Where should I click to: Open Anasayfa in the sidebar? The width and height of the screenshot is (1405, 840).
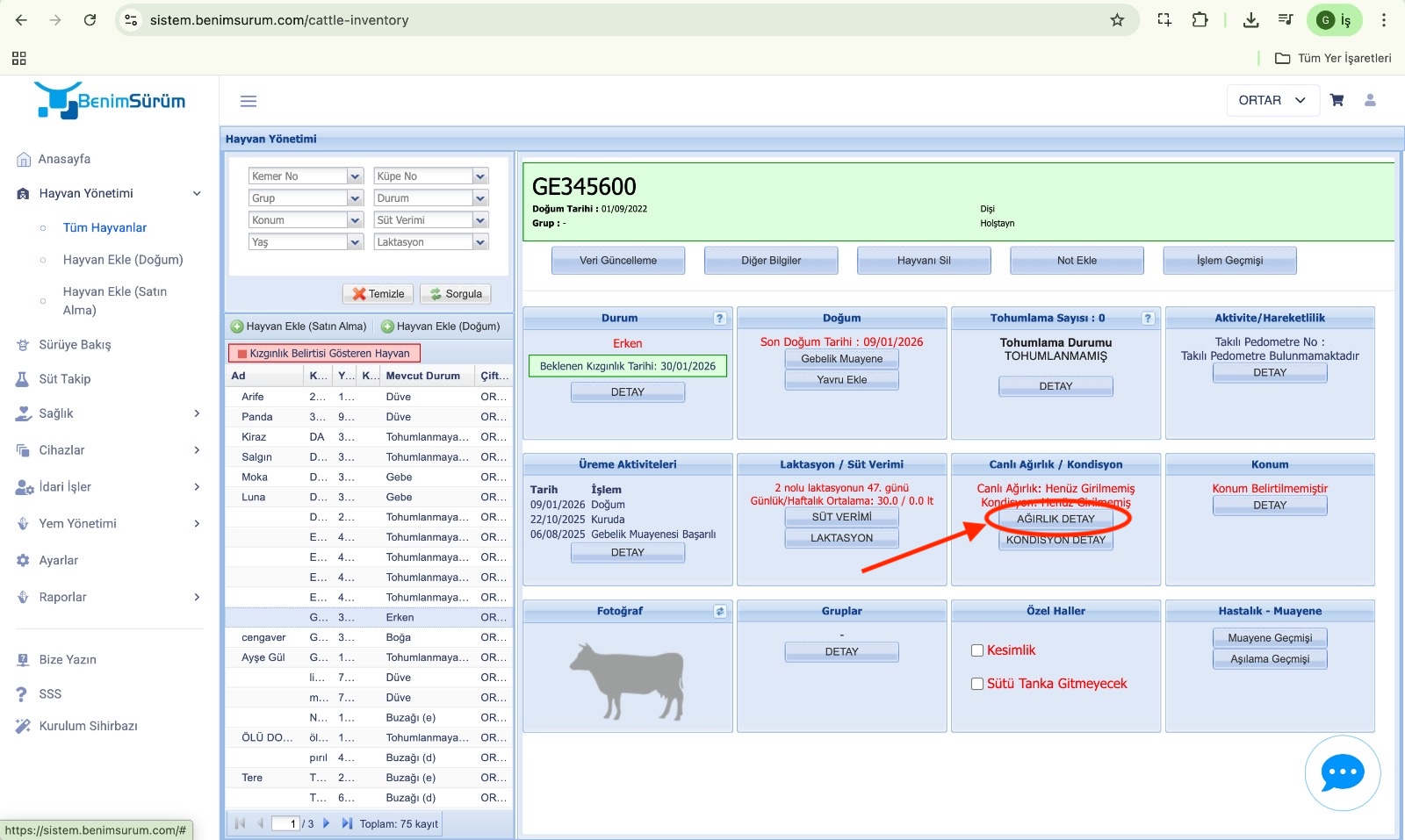point(64,159)
